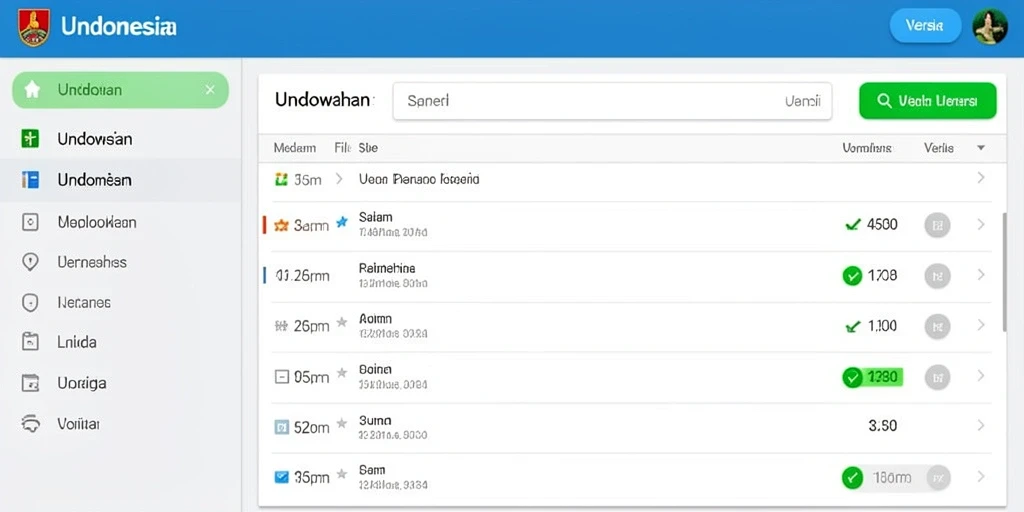Open the dropdown arrow next to Verlis column

pos(980,148)
